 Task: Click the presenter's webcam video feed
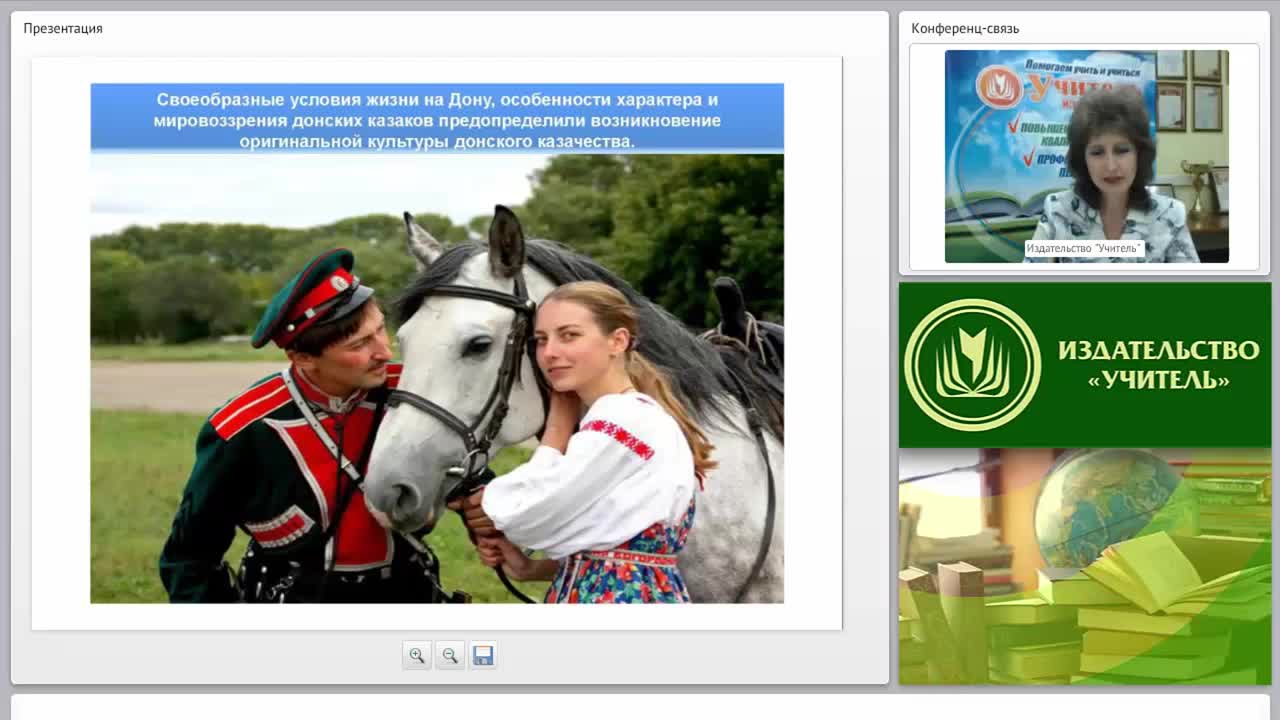point(1086,156)
